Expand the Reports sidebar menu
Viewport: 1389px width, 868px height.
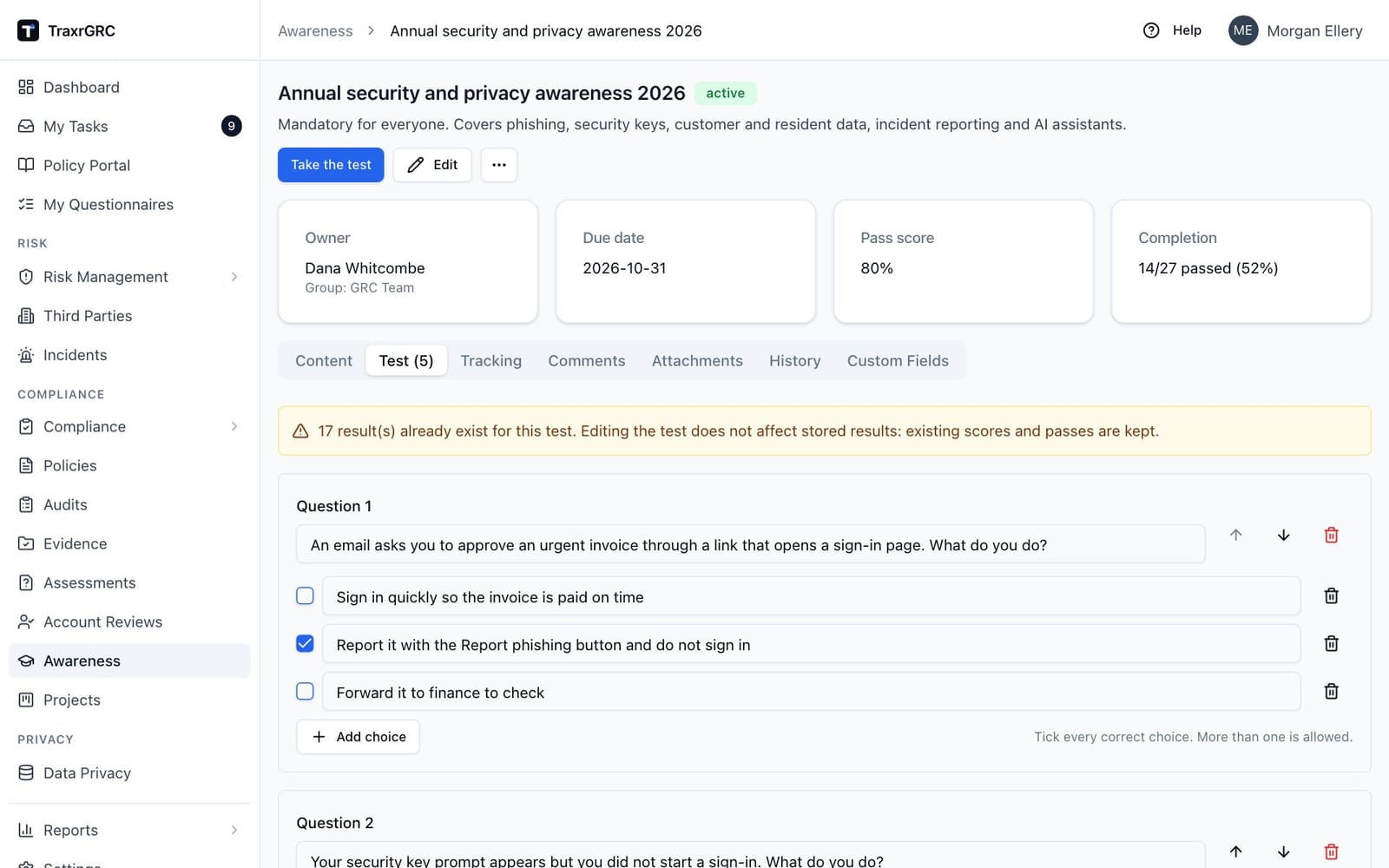(x=234, y=830)
